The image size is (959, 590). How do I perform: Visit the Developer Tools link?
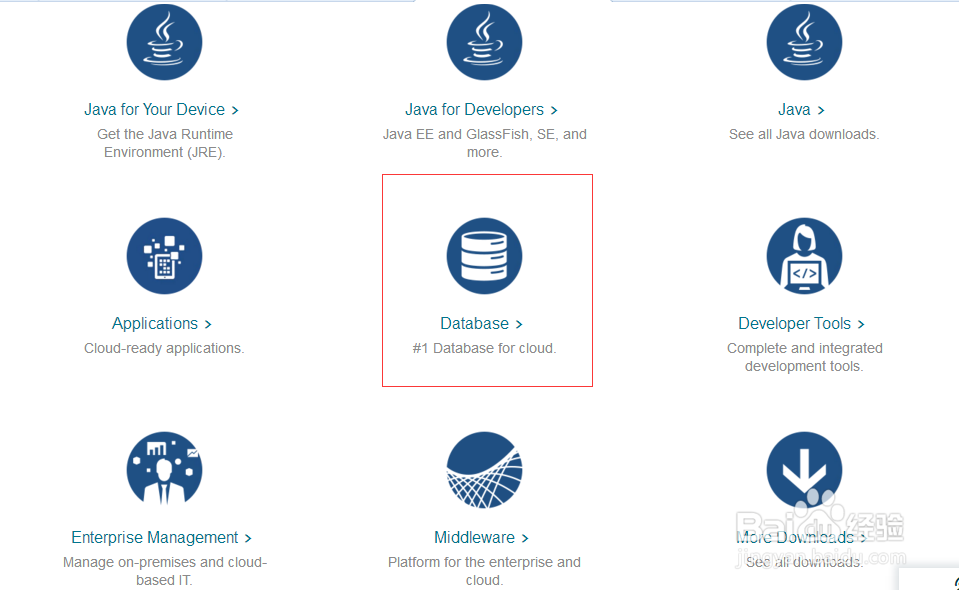click(x=801, y=323)
